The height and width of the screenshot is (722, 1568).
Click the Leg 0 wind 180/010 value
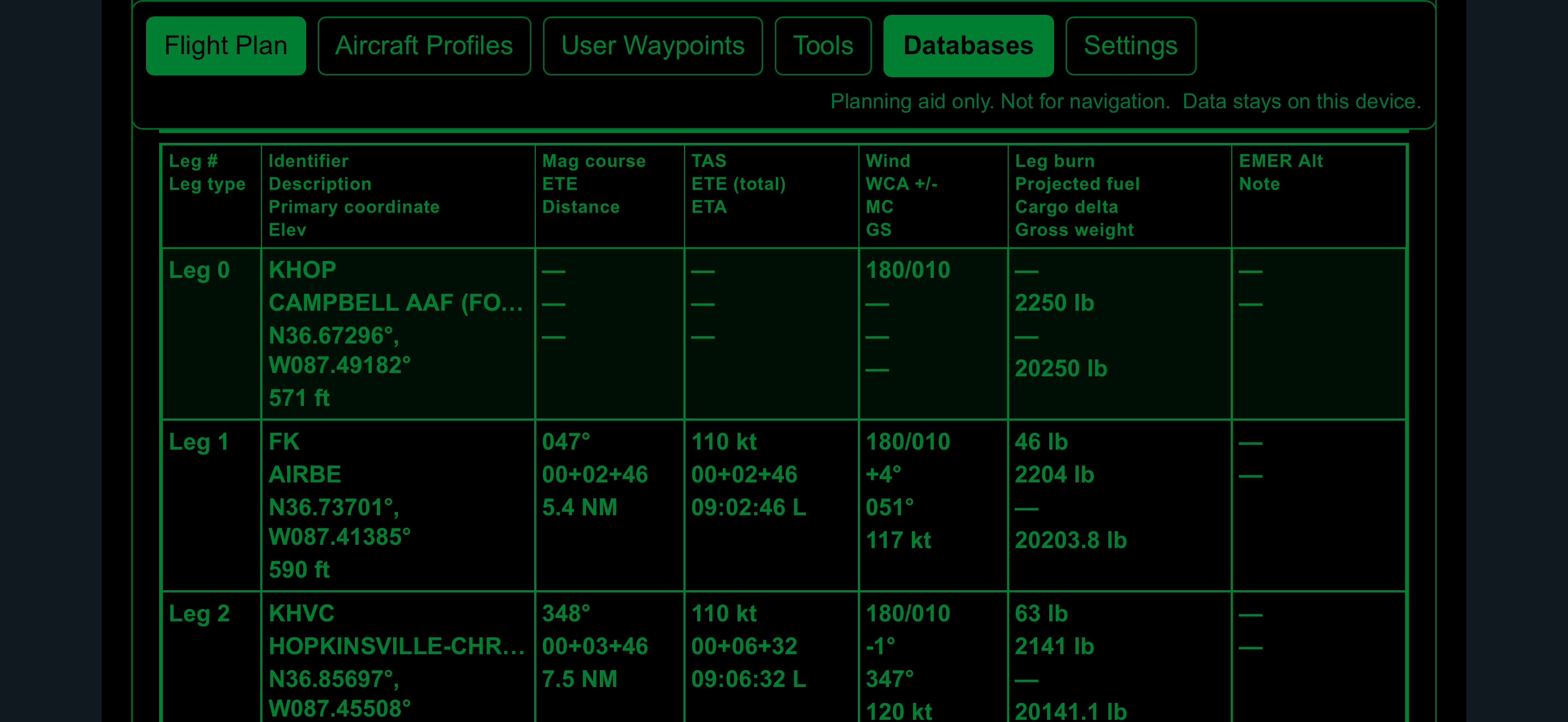(x=908, y=270)
